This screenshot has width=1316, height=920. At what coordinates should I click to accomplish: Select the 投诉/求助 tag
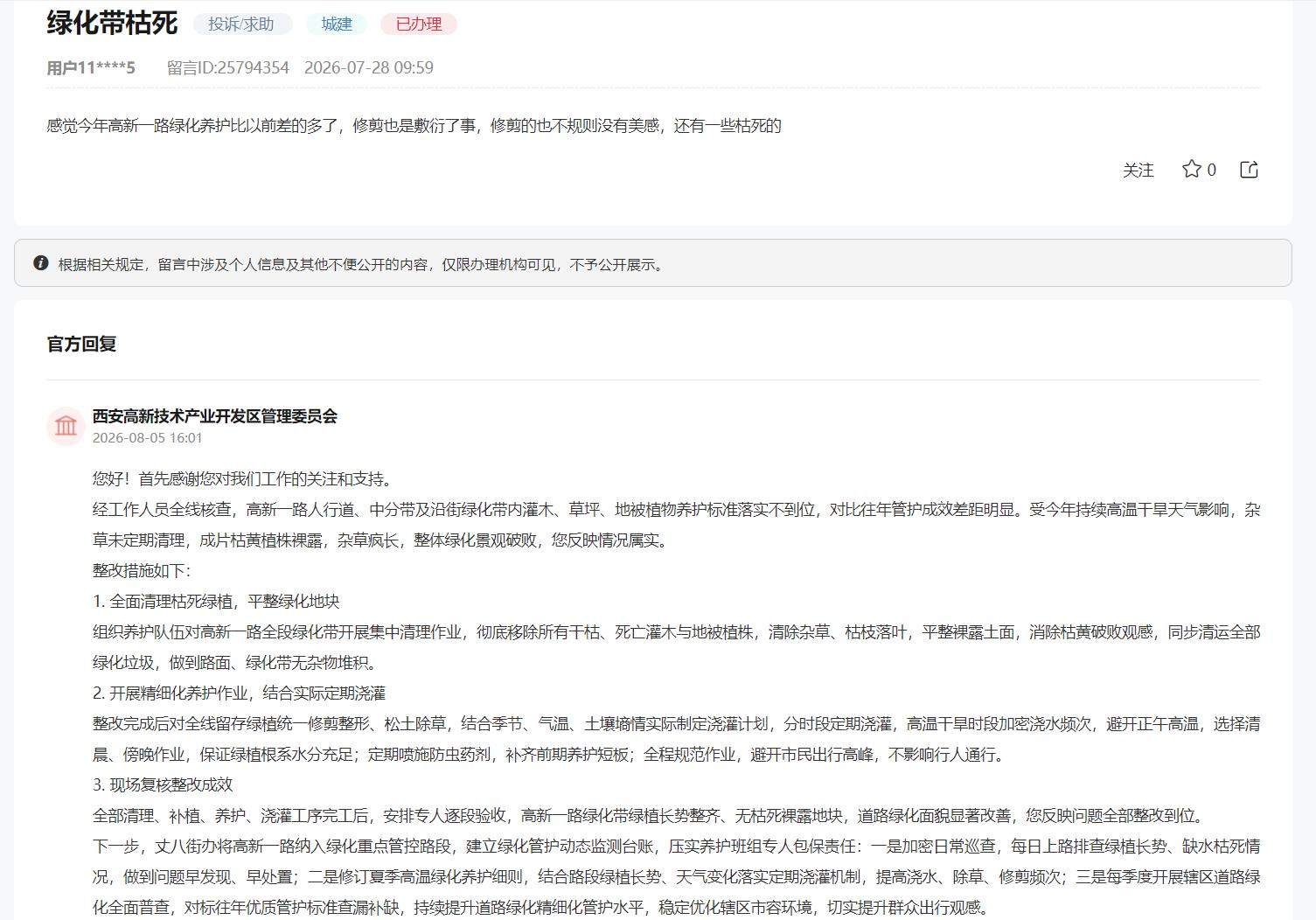tap(241, 24)
